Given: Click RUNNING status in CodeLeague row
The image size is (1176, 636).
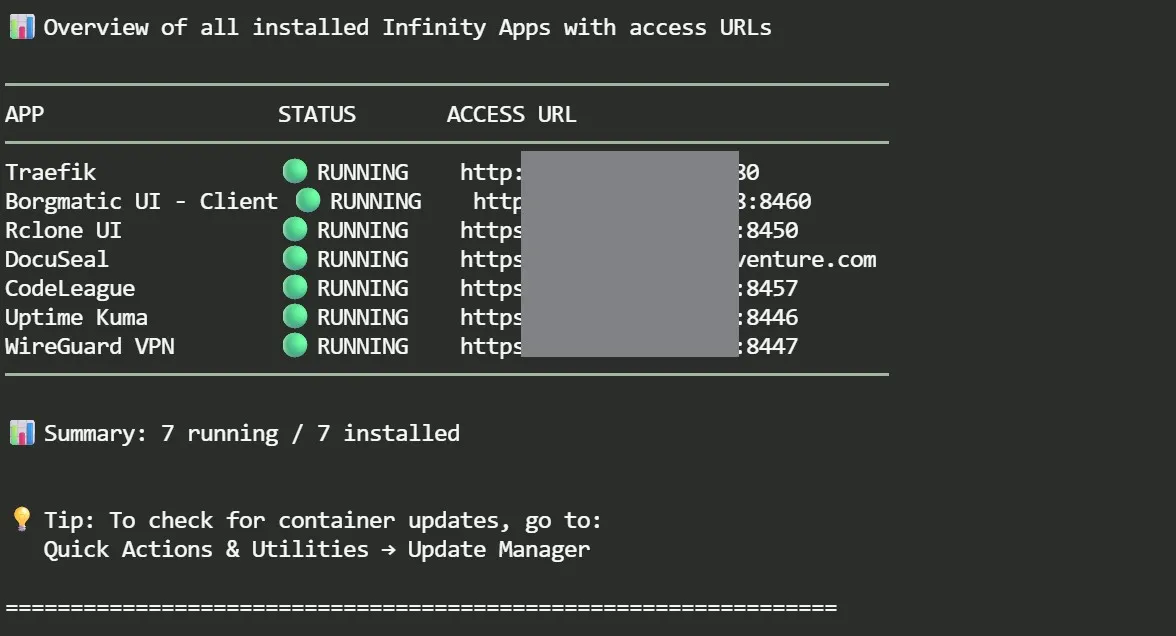Looking at the screenshot, I should tap(362, 289).
